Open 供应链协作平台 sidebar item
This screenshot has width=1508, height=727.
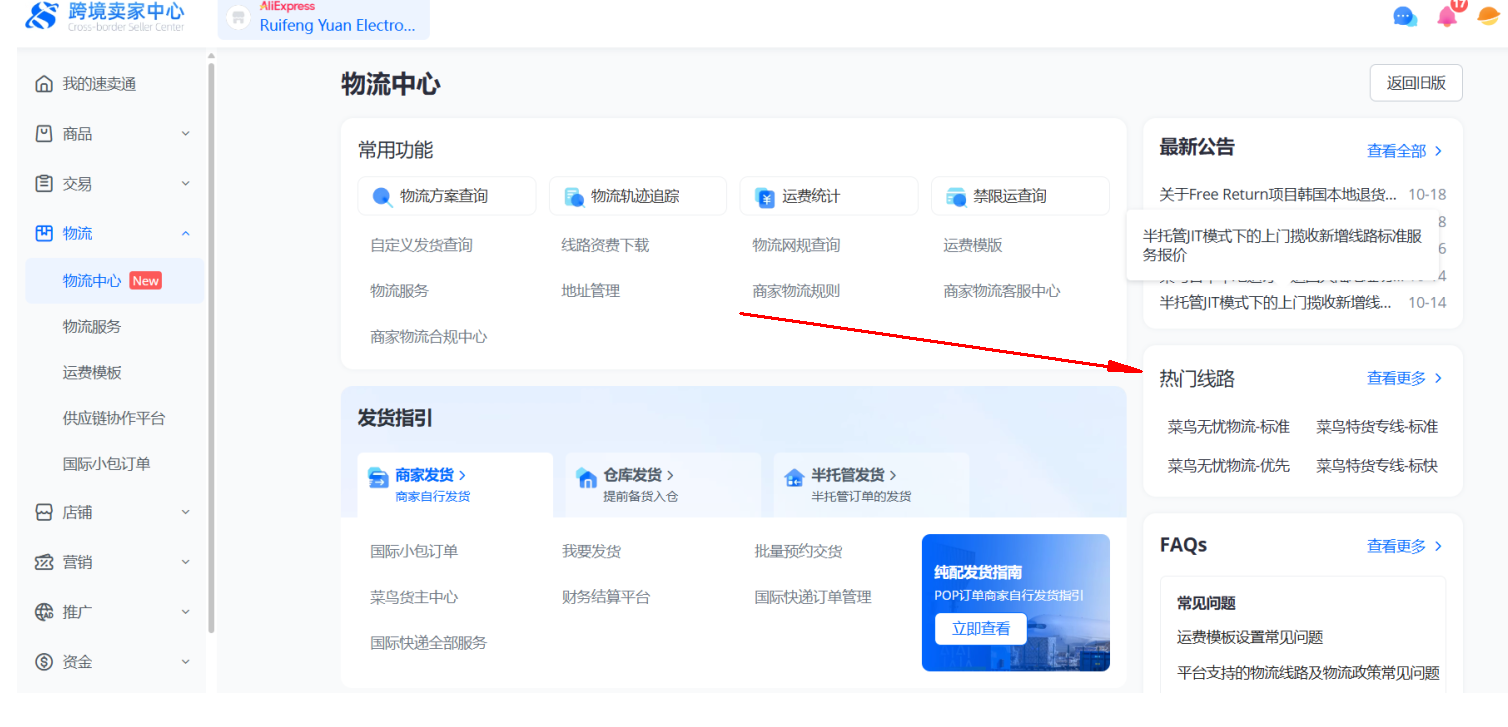tap(115, 418)
